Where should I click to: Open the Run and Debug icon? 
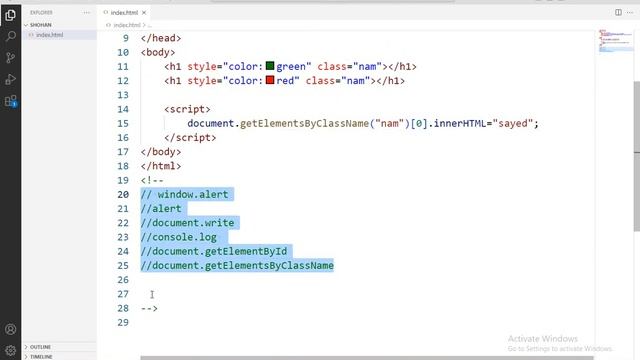(x=11, y=79)
